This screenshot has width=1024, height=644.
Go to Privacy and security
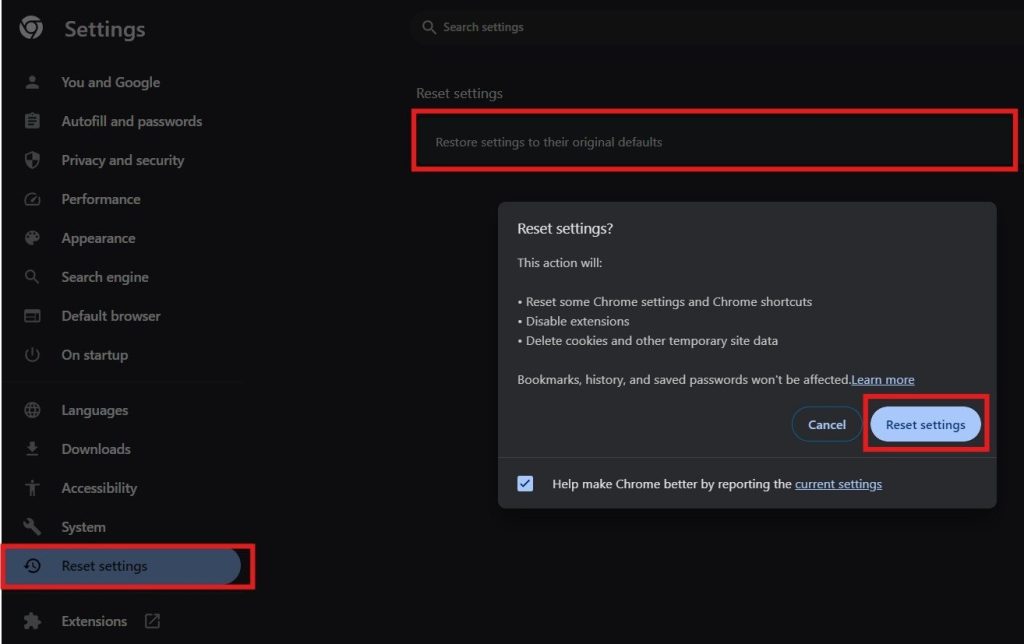124,160
